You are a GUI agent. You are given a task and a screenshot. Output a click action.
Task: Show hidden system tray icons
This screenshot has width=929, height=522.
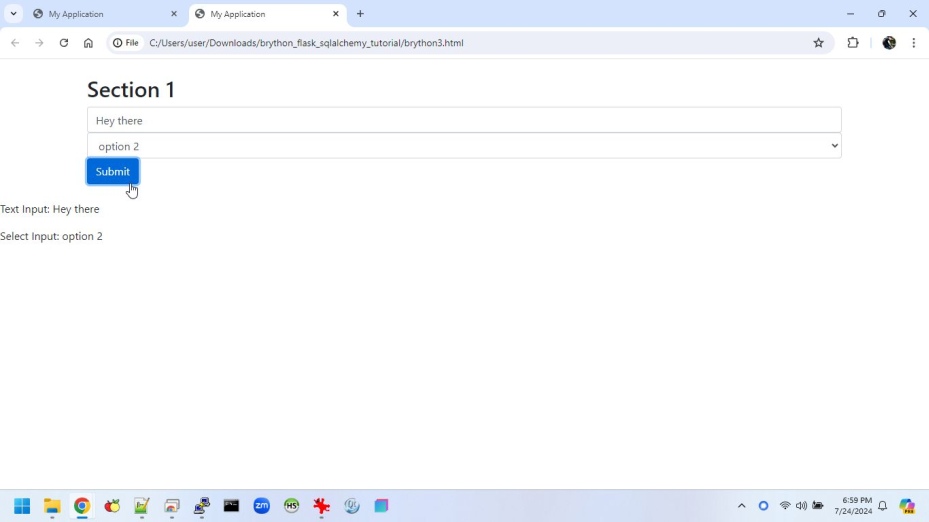pos(741,506)
